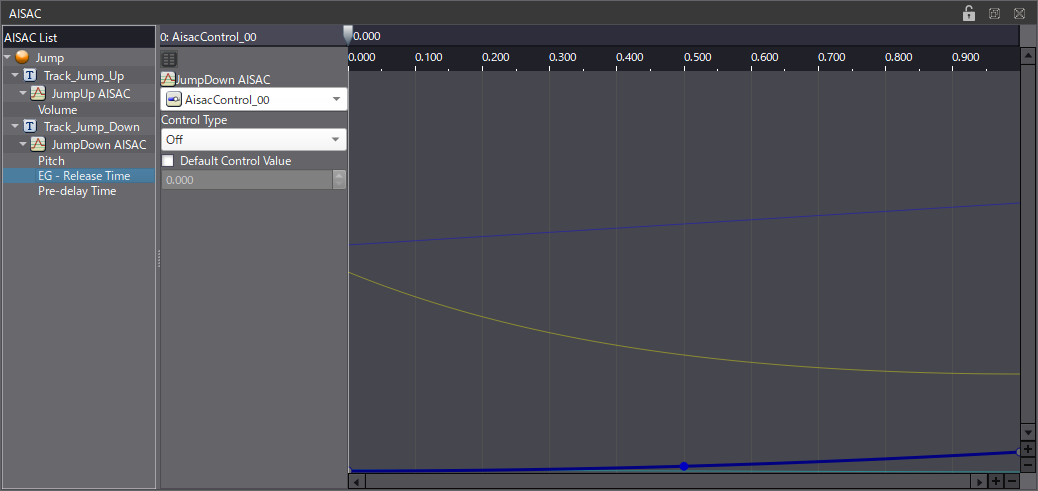Enable the Default Control Value checkbox

click(x=168, y=161)
